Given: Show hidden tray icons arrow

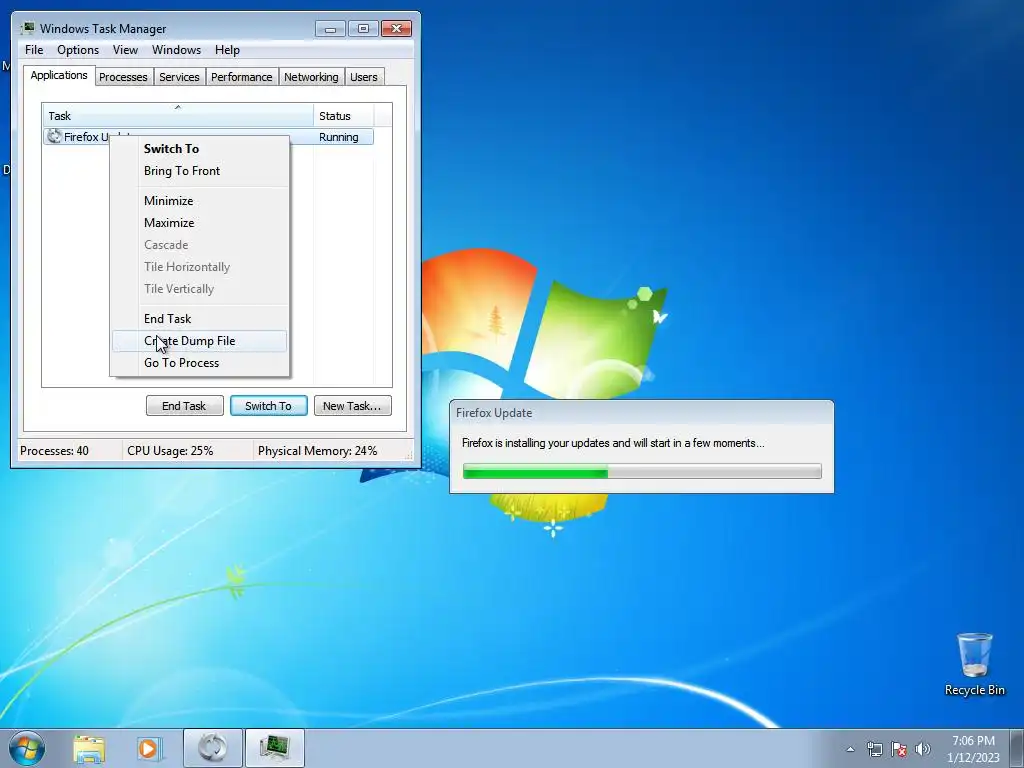Looking at the screenshot, I should [850, 749].
